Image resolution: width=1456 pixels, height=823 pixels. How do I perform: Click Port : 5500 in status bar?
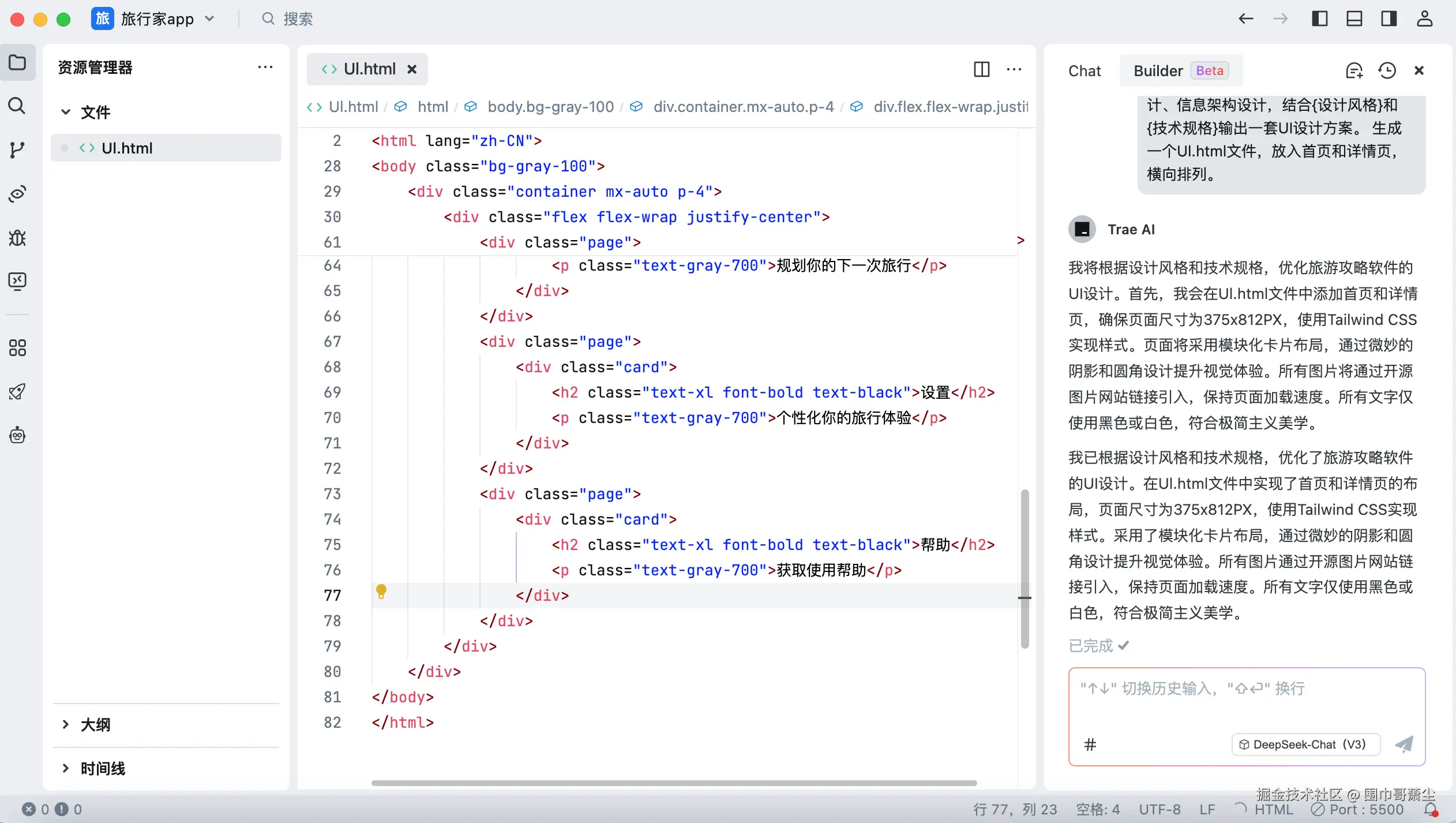(1357, 809)
